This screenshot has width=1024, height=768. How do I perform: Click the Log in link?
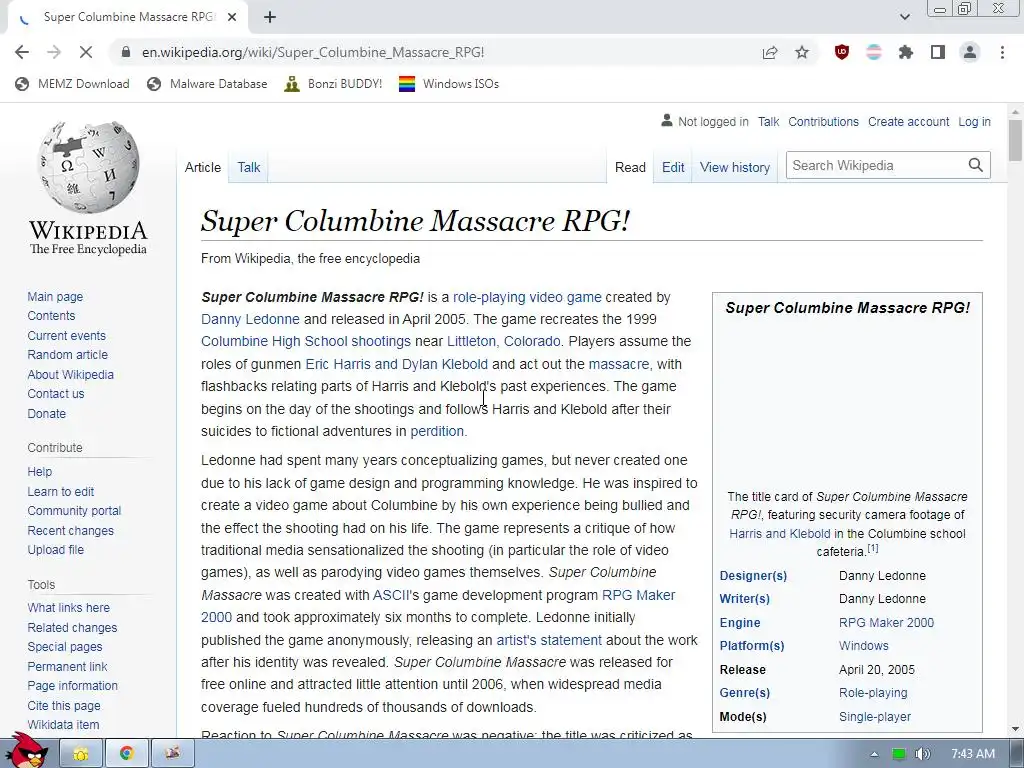[x=974, y=121]
